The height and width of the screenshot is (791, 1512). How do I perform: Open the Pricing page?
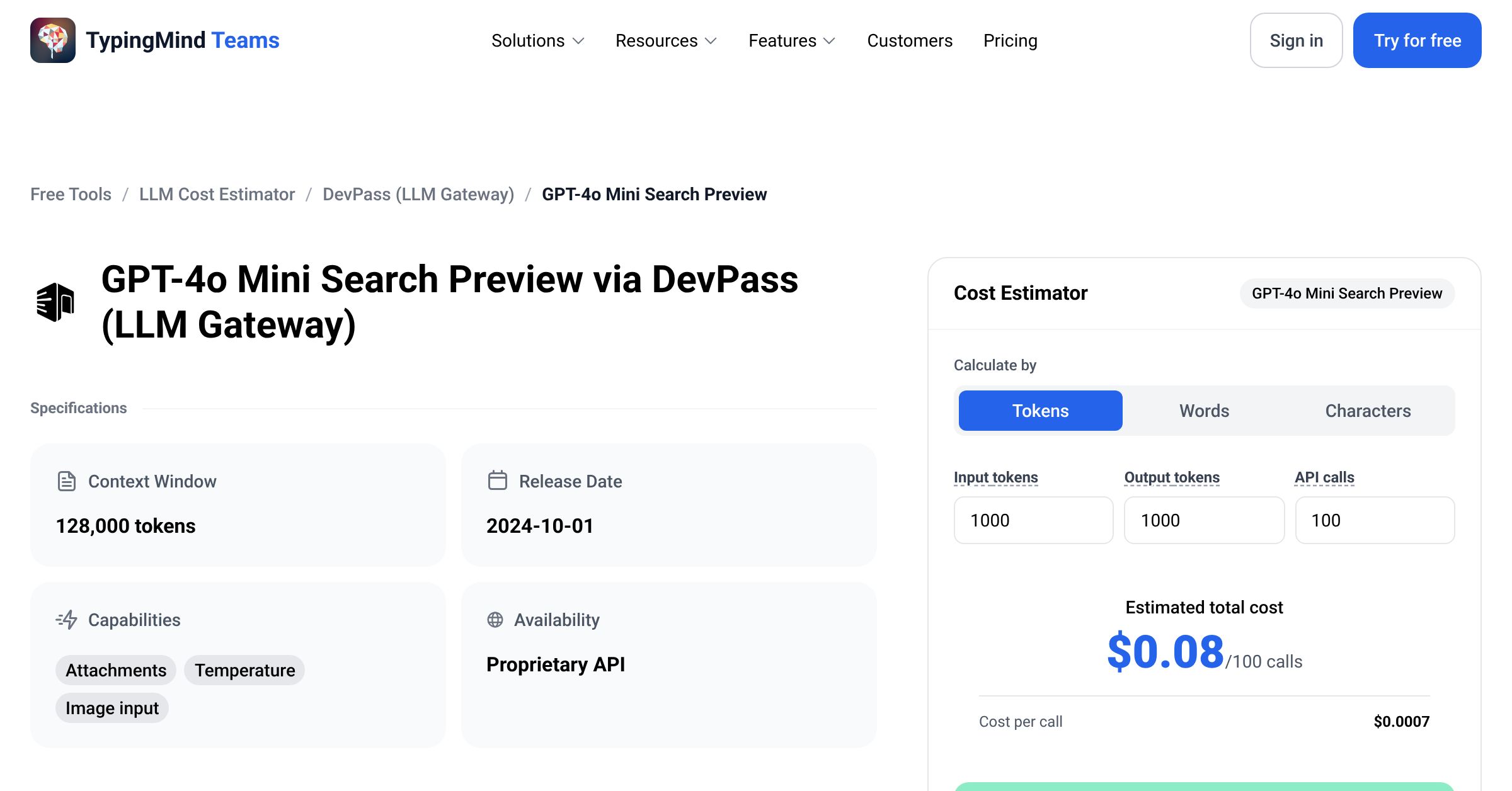click(x=1011, y=40)
